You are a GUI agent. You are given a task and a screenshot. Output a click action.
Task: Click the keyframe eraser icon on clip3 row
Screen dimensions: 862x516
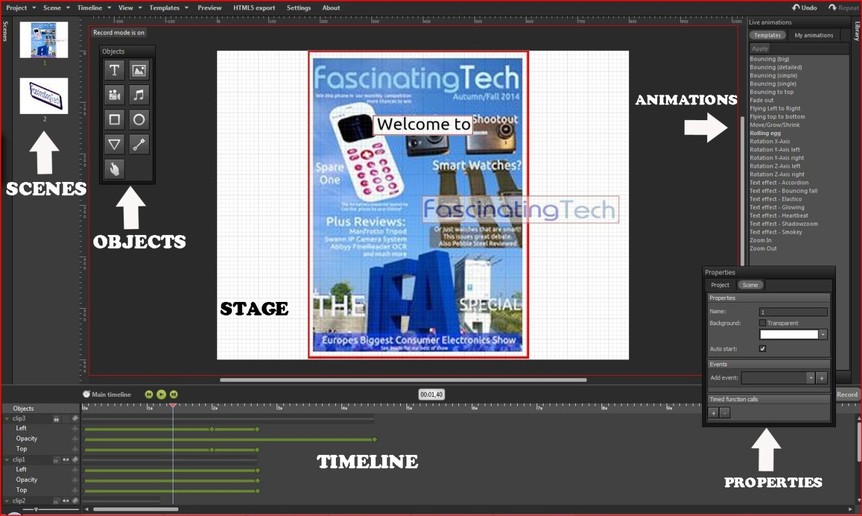tap(75, 418)
